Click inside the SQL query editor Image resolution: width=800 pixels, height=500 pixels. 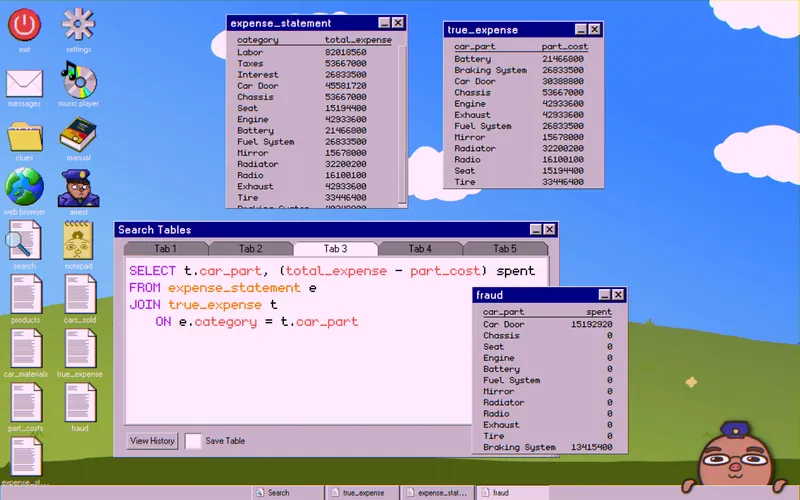point(298,342)
